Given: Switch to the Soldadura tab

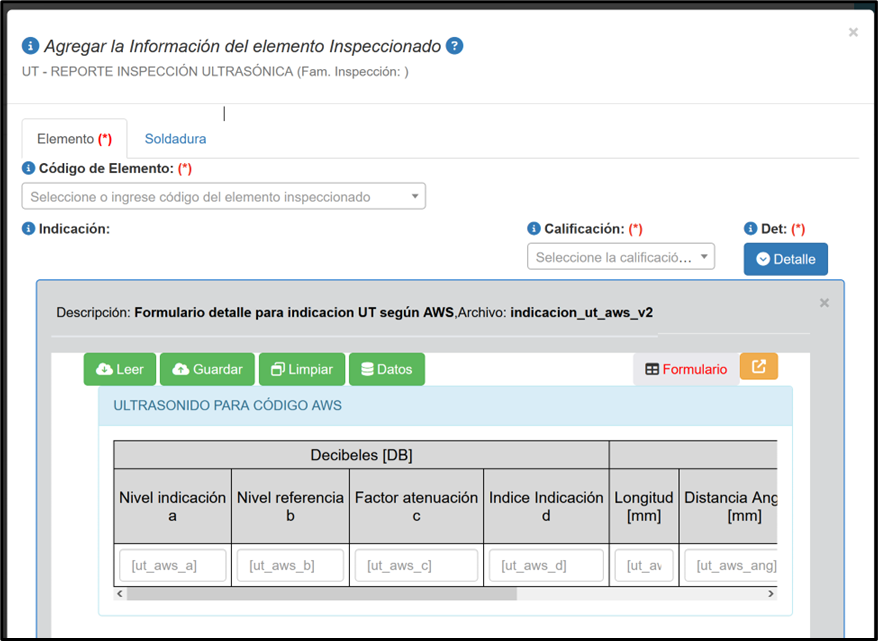Looking at the screenshot, I should pyautogui.click(x=175, y=139).
